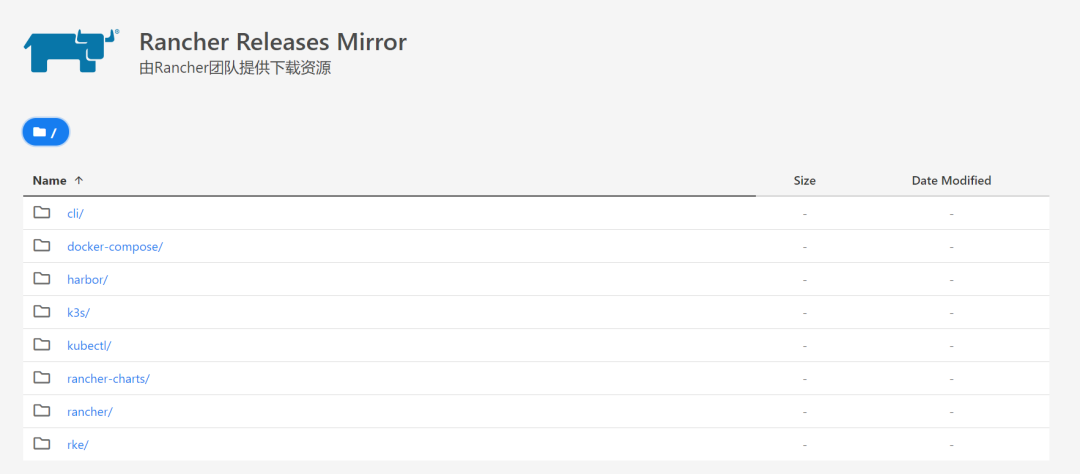Viewport: 1080px width, 474px height.
Task: Open the k3s/ directory link
Action: pyautogui.click(x=78, y=313)
